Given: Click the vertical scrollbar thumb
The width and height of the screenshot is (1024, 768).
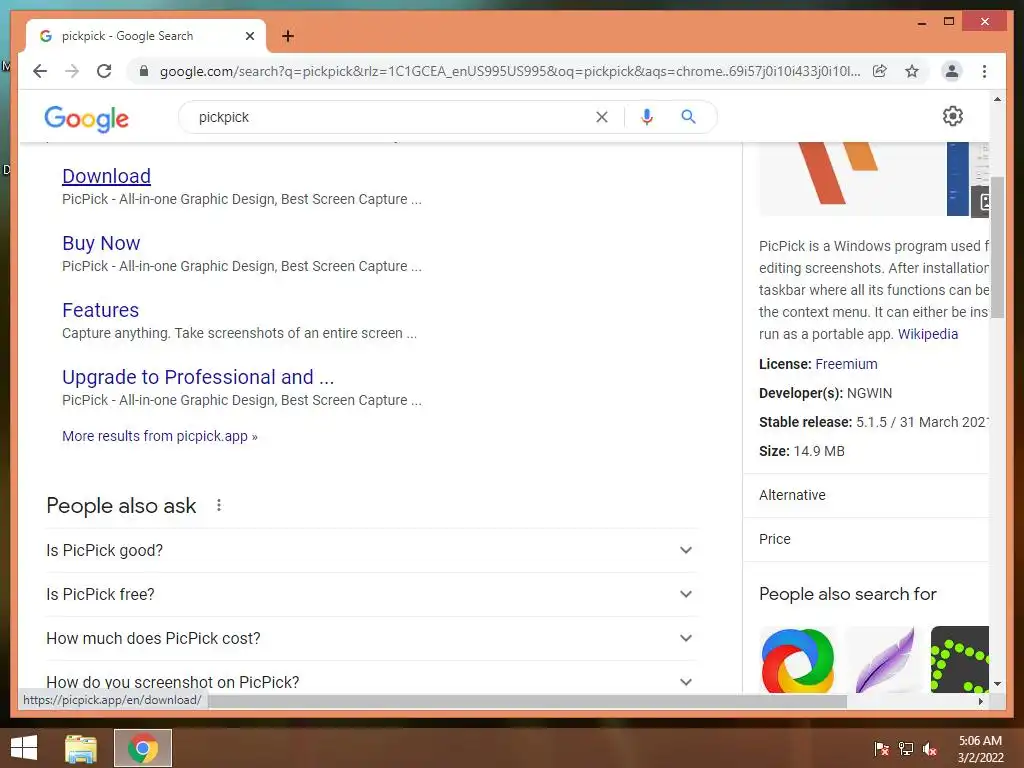Looking at the screenshot, I should (x=997, y=247).
